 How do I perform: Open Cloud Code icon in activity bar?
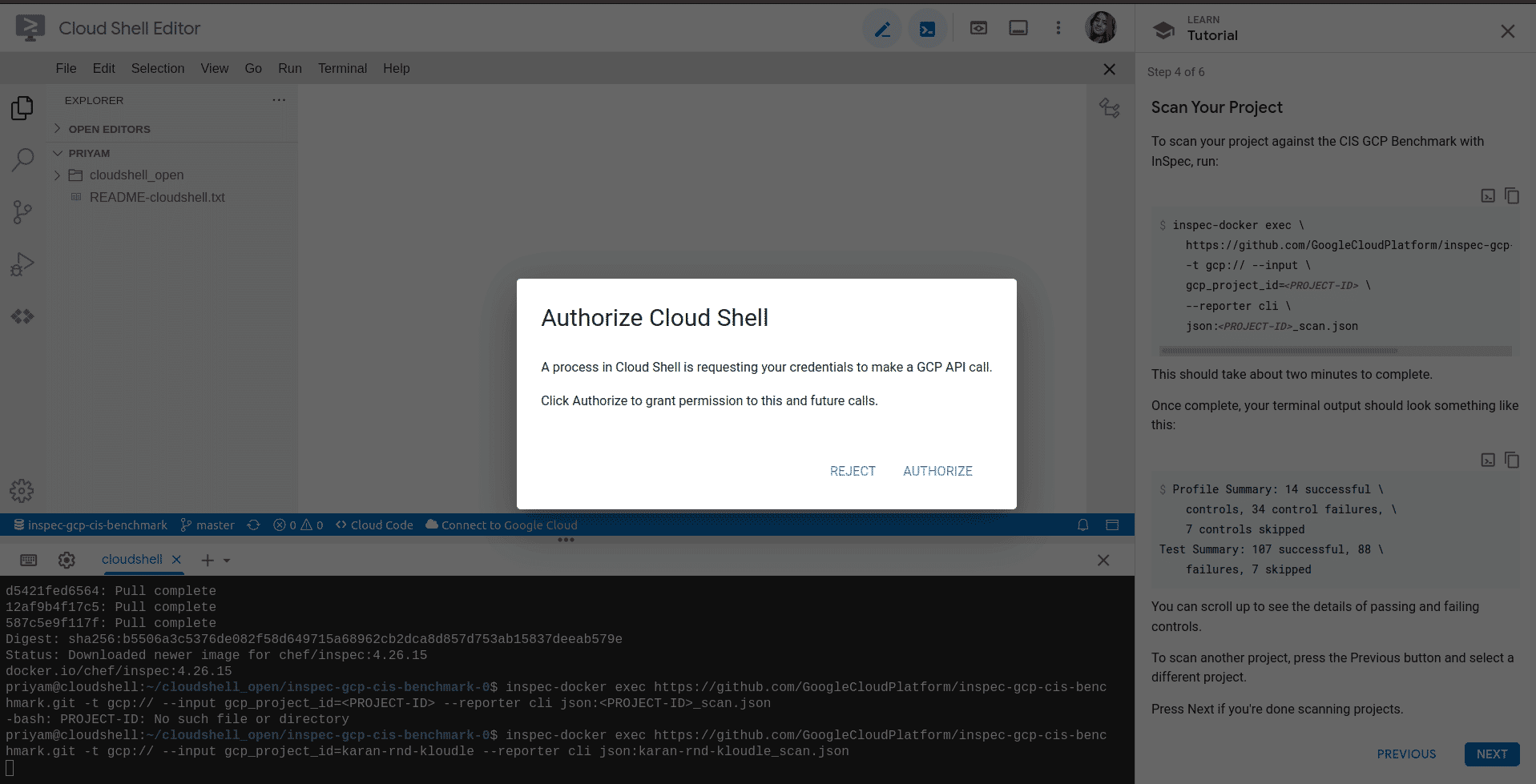(22, 316)
